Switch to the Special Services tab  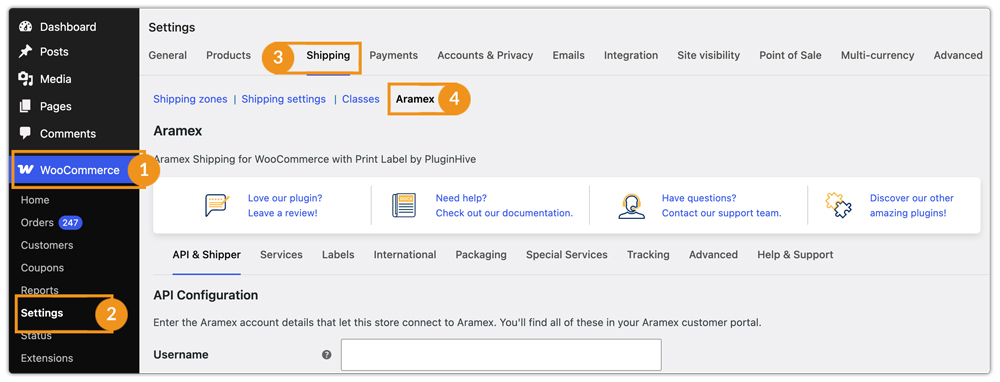(x=567, y=254)
